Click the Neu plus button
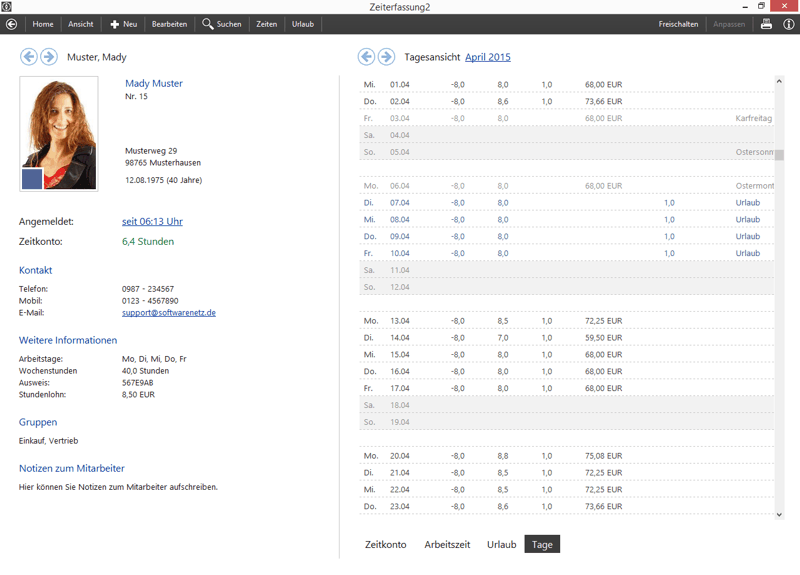 click(123, 24)
